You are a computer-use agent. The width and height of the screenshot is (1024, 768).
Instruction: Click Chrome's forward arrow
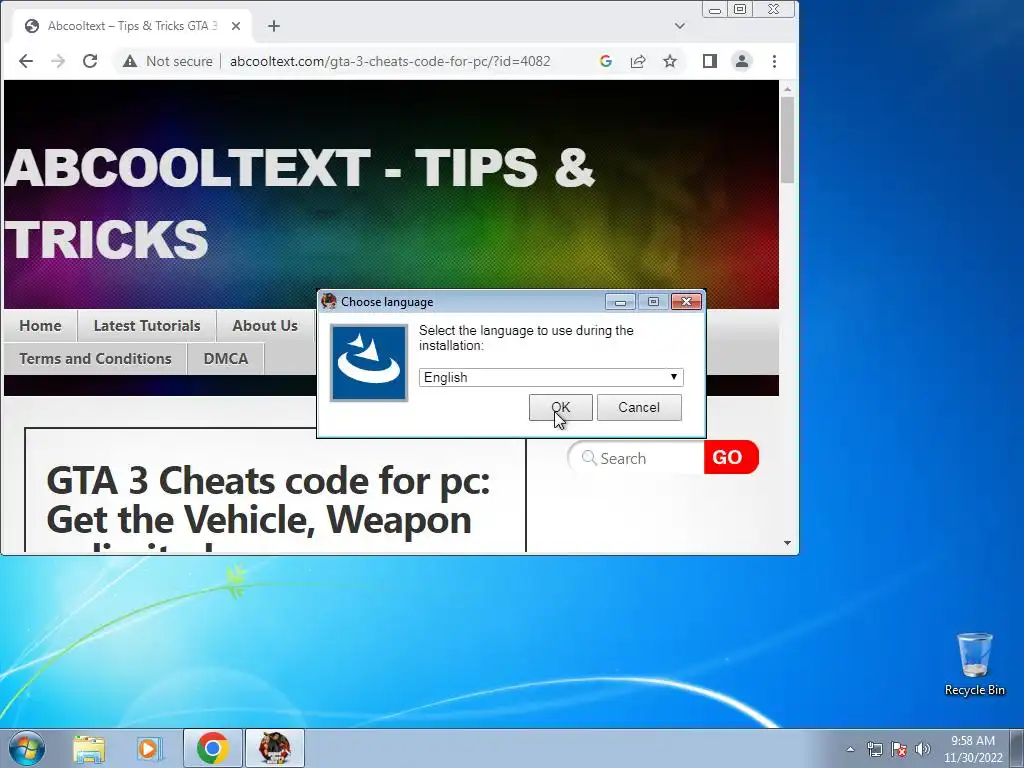(x=58, y=61)
